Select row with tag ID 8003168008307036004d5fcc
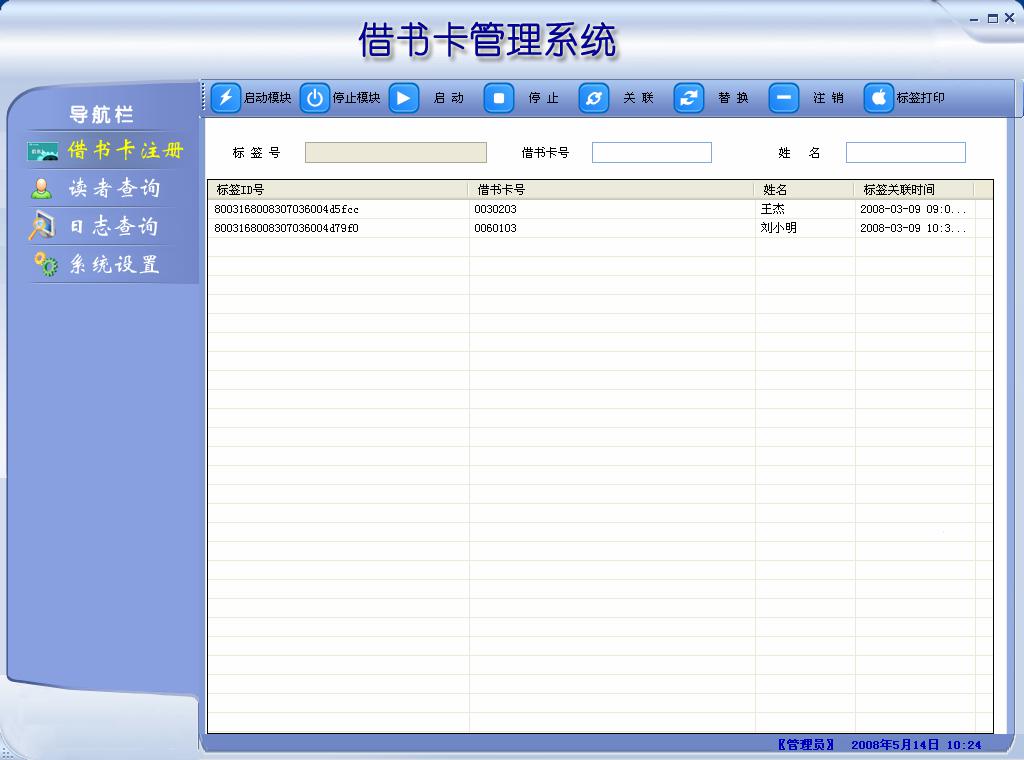 600,209
